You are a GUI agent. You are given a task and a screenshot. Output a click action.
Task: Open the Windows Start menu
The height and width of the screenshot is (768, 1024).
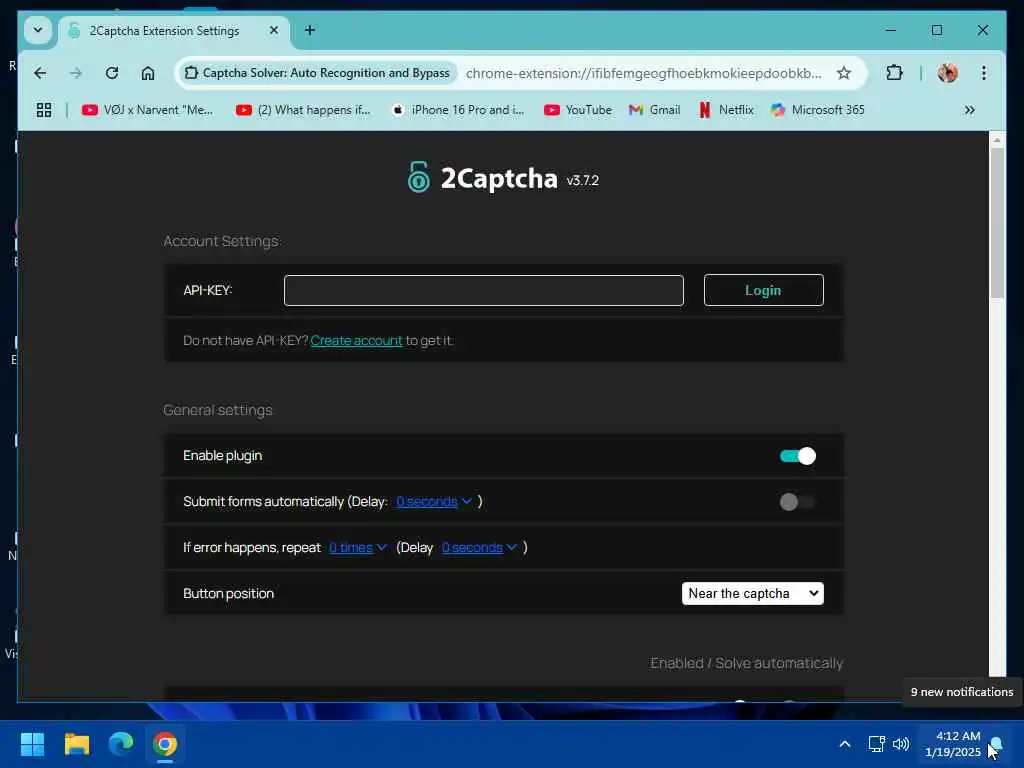tap(32, 744)
